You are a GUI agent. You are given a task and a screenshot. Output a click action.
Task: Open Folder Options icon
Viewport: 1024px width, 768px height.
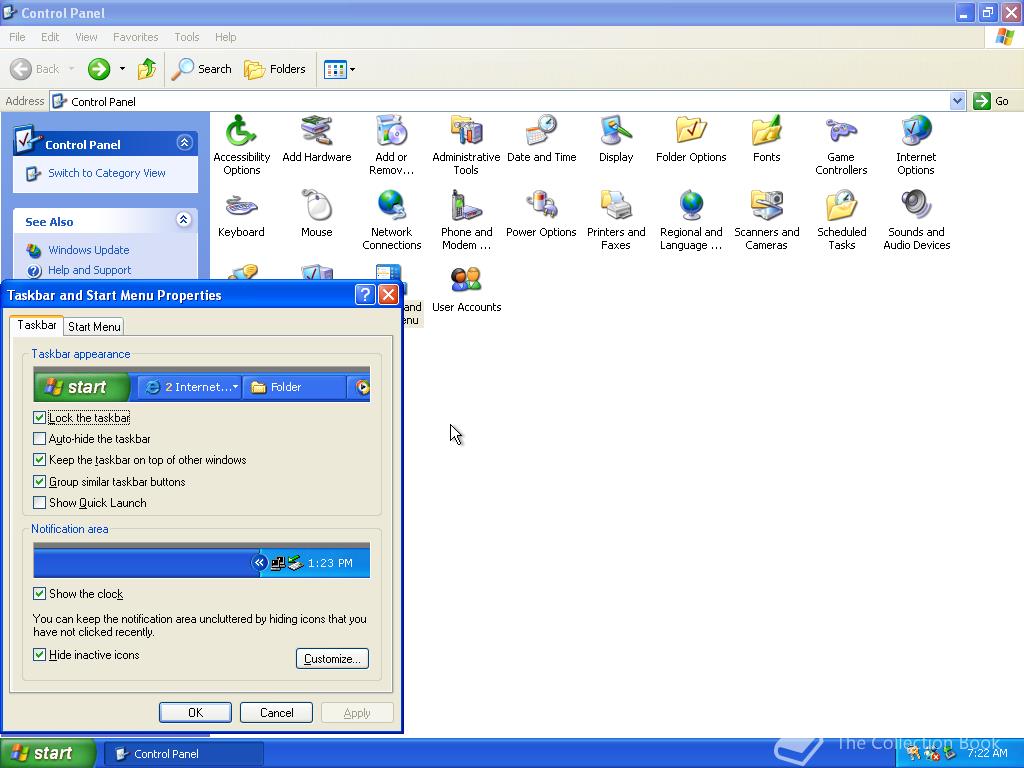pyautogui.click(x=691, y=138)
